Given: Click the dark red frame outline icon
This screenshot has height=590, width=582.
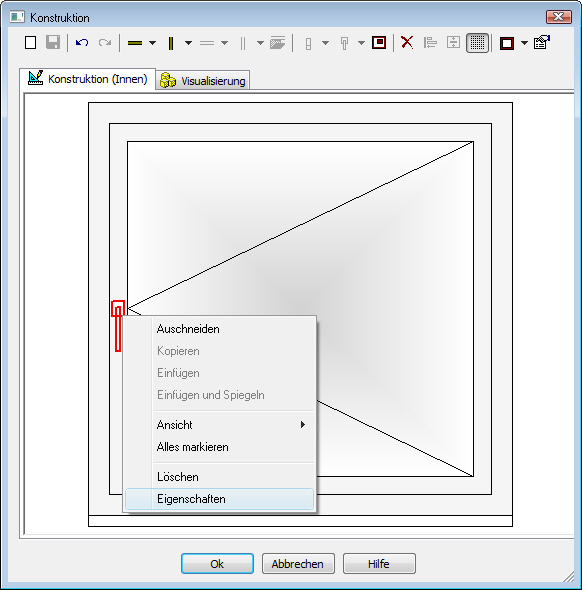Looking at the screenshot, I should (507, 43).
